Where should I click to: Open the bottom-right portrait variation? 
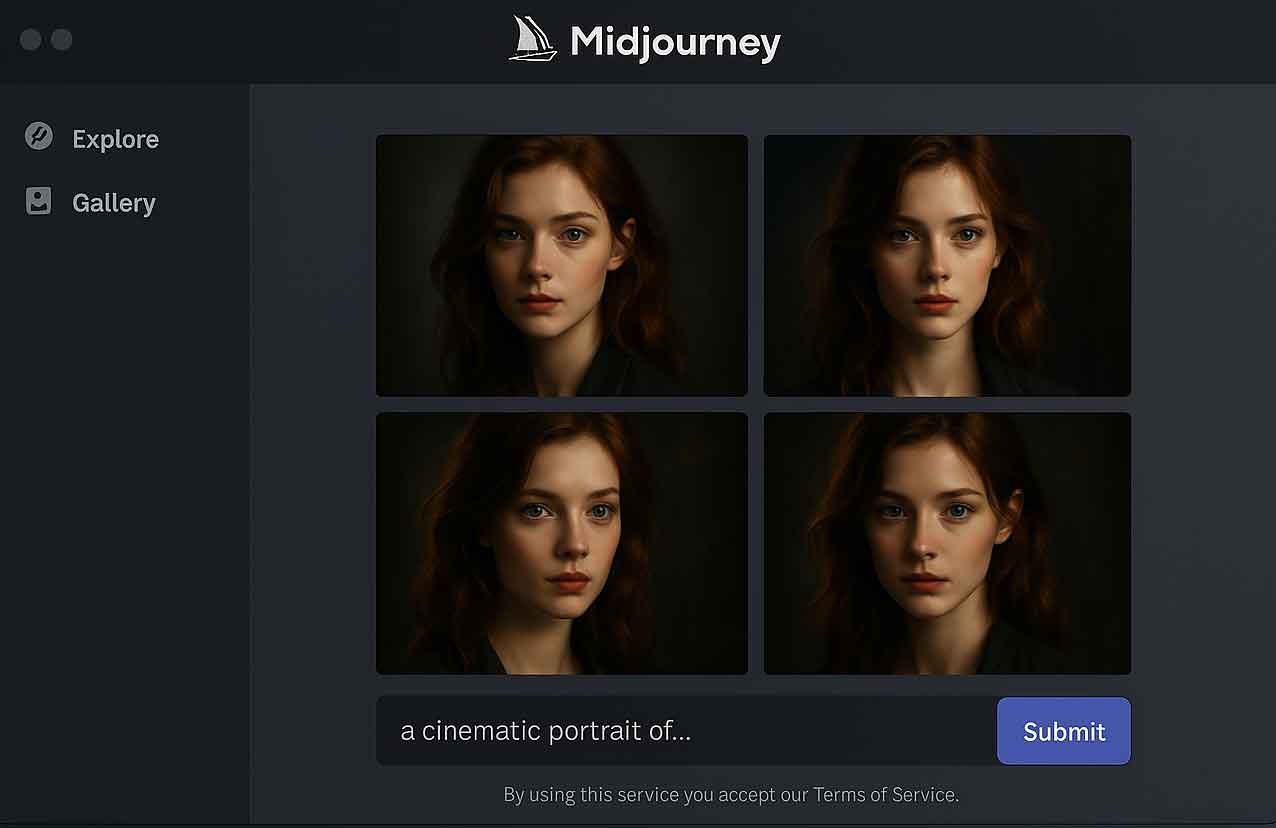point(947,542)
